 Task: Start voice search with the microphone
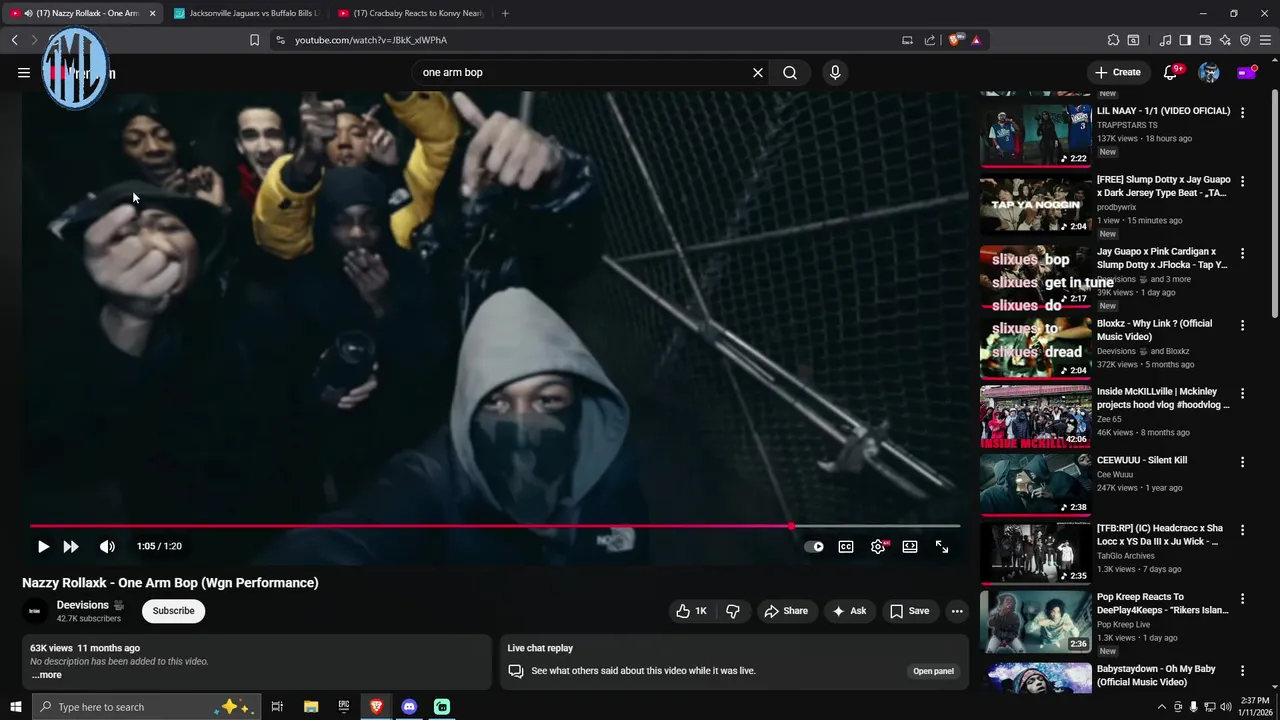[835, 72]
